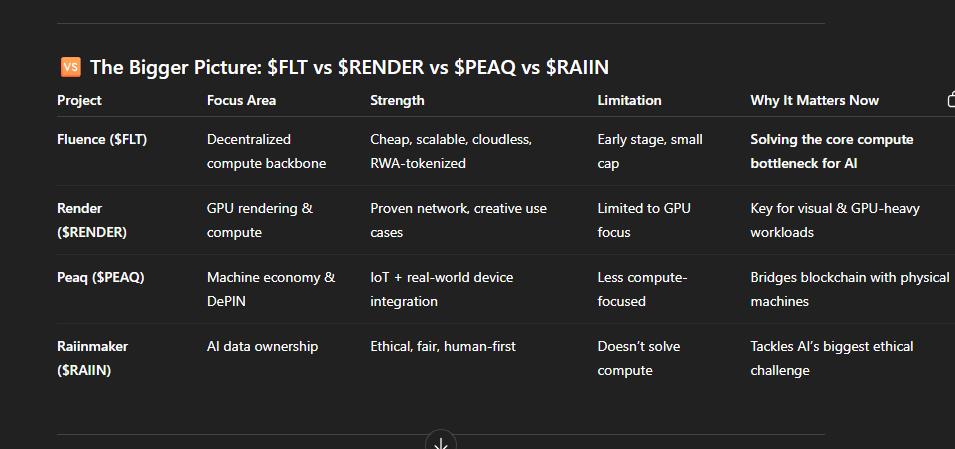Viewport: 955px width, 449px height.
Task: Click the Raiinmaker ($RAIIN) row label
Action: 93,358
